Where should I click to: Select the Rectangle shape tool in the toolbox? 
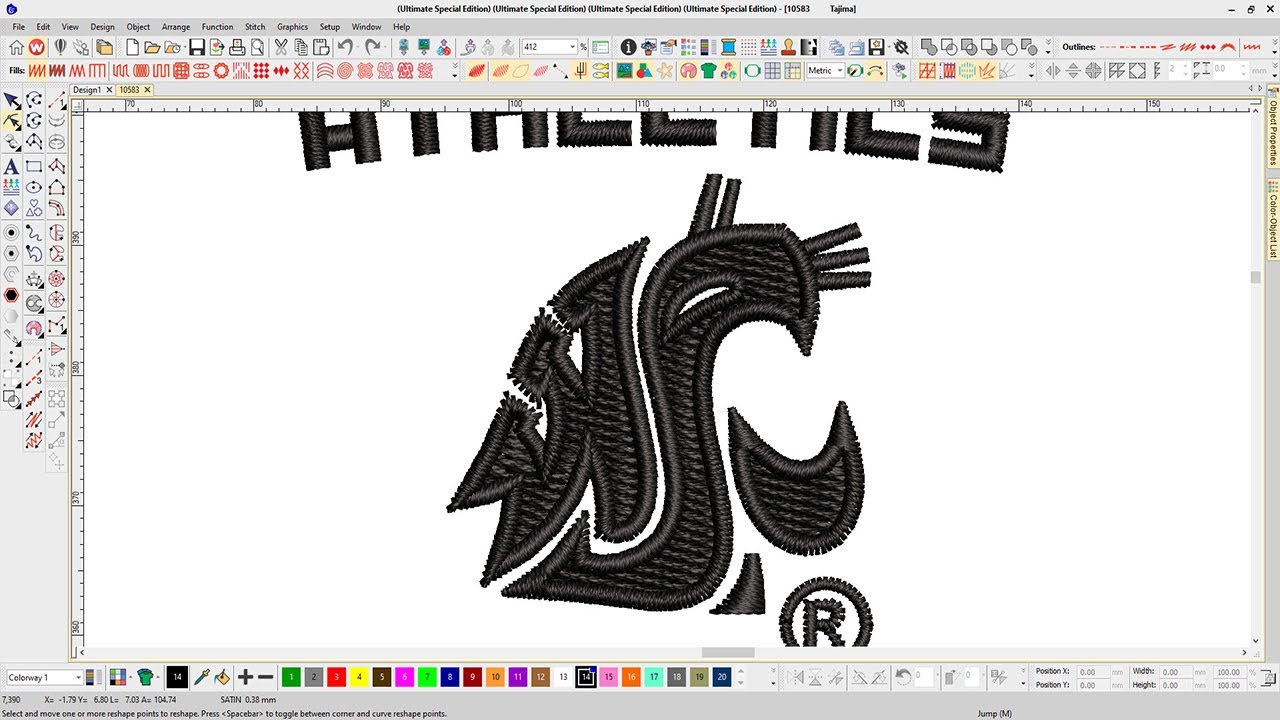pos(34,166)
